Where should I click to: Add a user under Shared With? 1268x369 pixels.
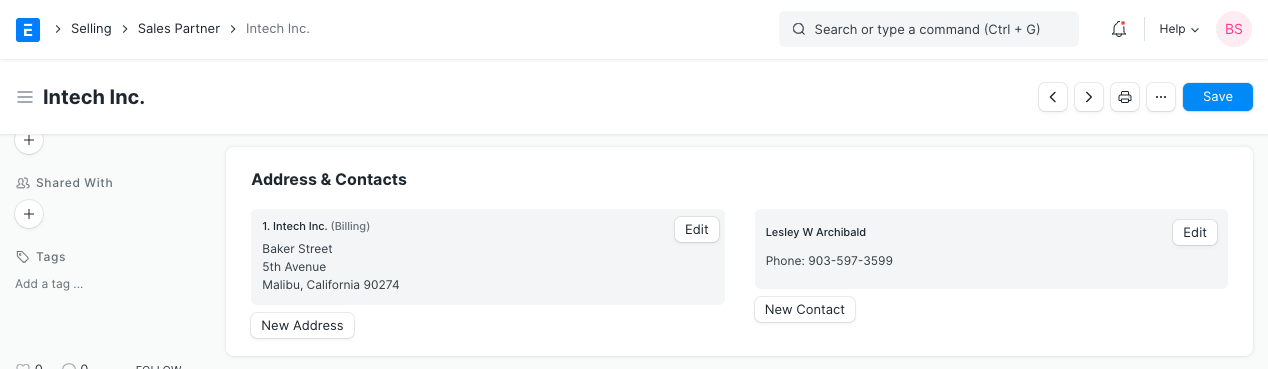[x=29, y=214]
